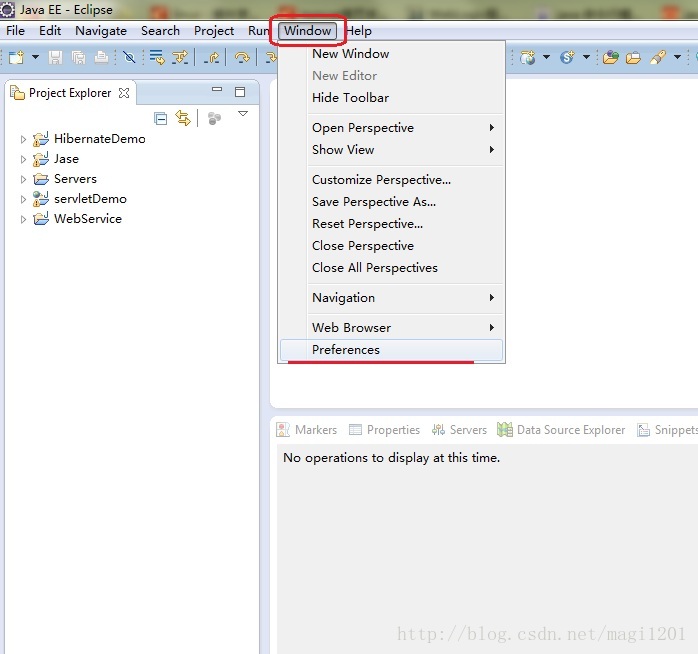698x654 pixels.
Task: Open dropdown beside New Dynamic Web Project icon
Action: point(546,57)
